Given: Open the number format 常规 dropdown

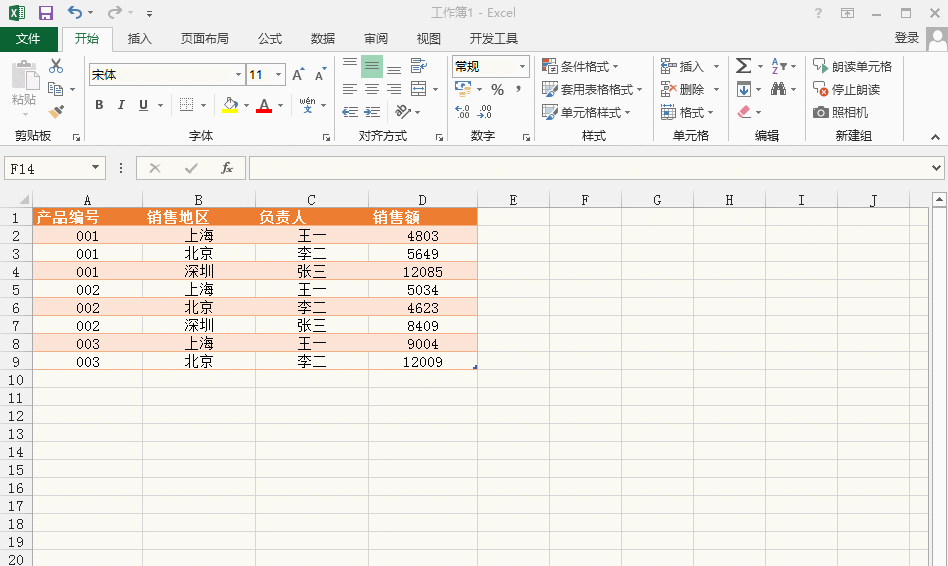Looking at the screenshot, I should tap(522, 66).
